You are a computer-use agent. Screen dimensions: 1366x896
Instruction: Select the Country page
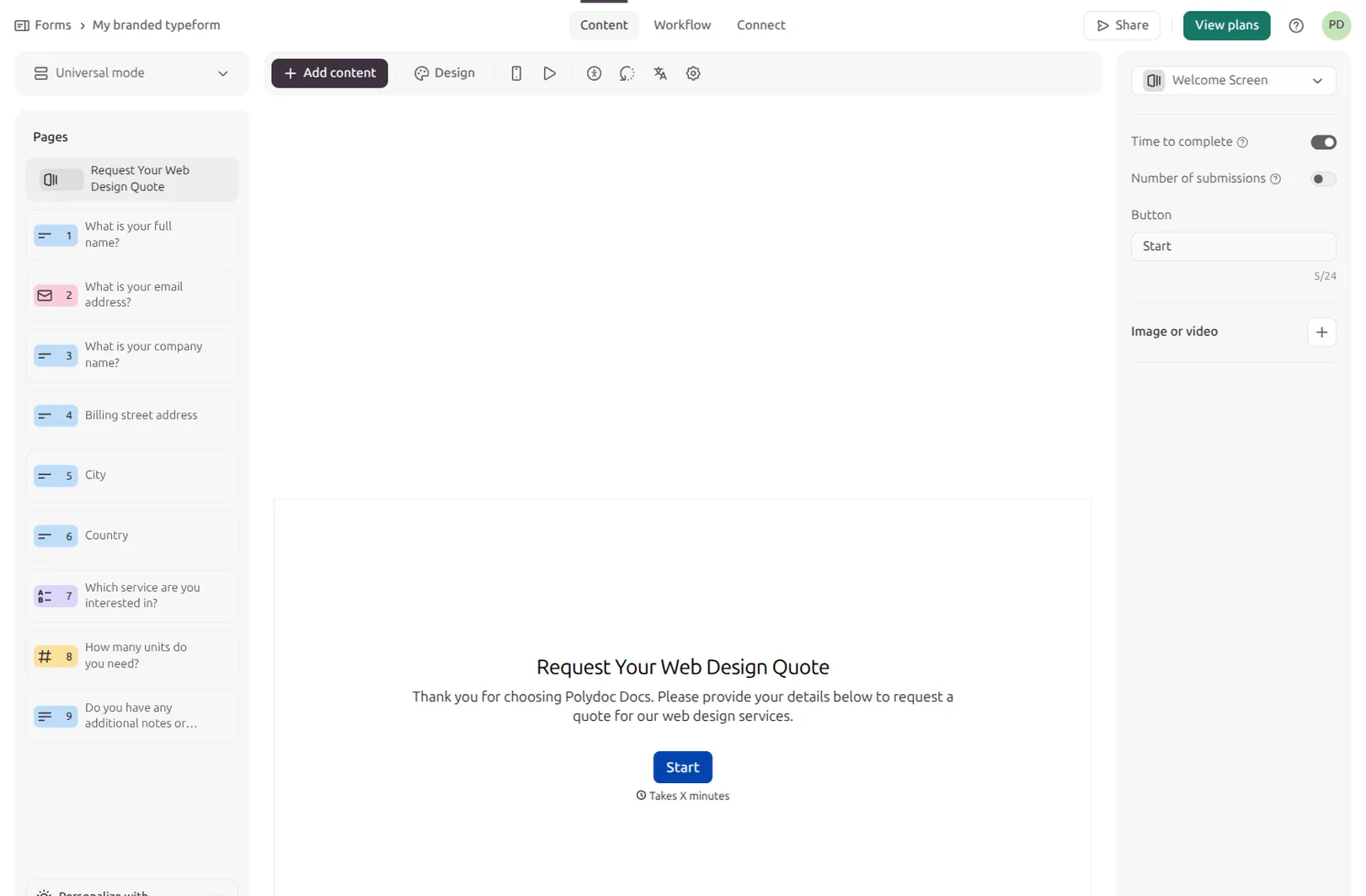132,536
